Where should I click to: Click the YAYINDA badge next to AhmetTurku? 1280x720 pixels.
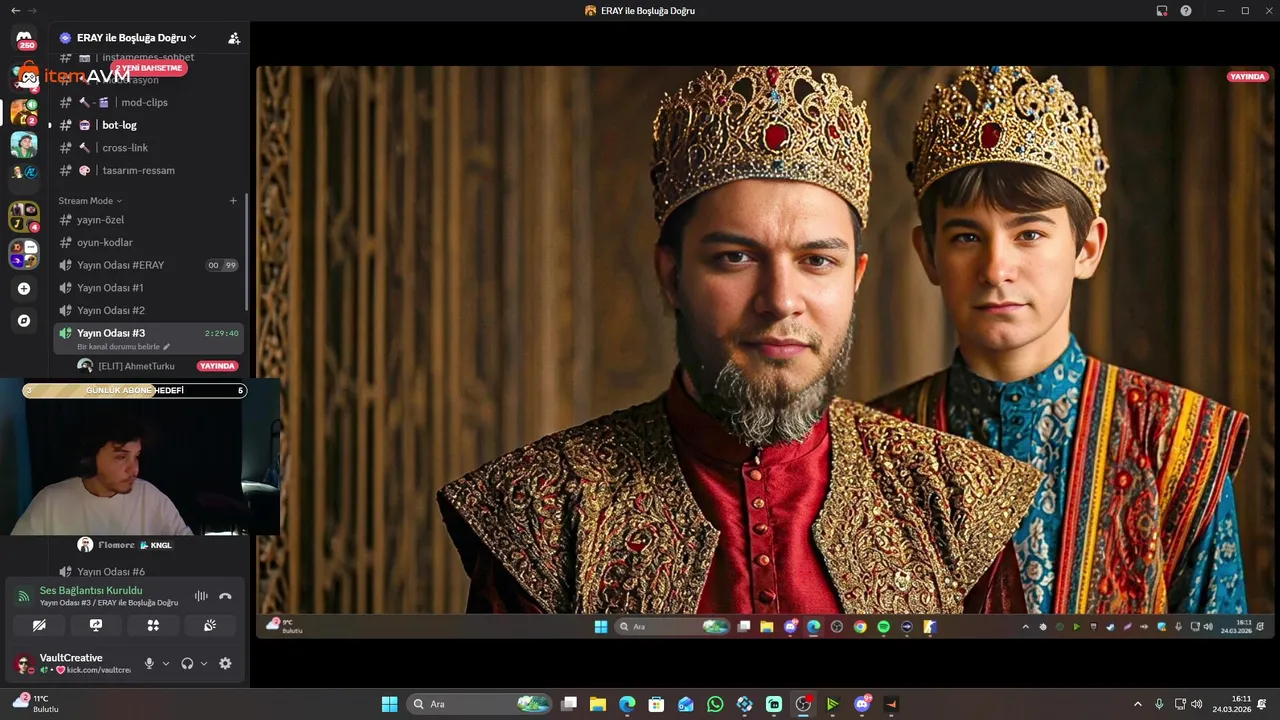click(x=217, y=366)
